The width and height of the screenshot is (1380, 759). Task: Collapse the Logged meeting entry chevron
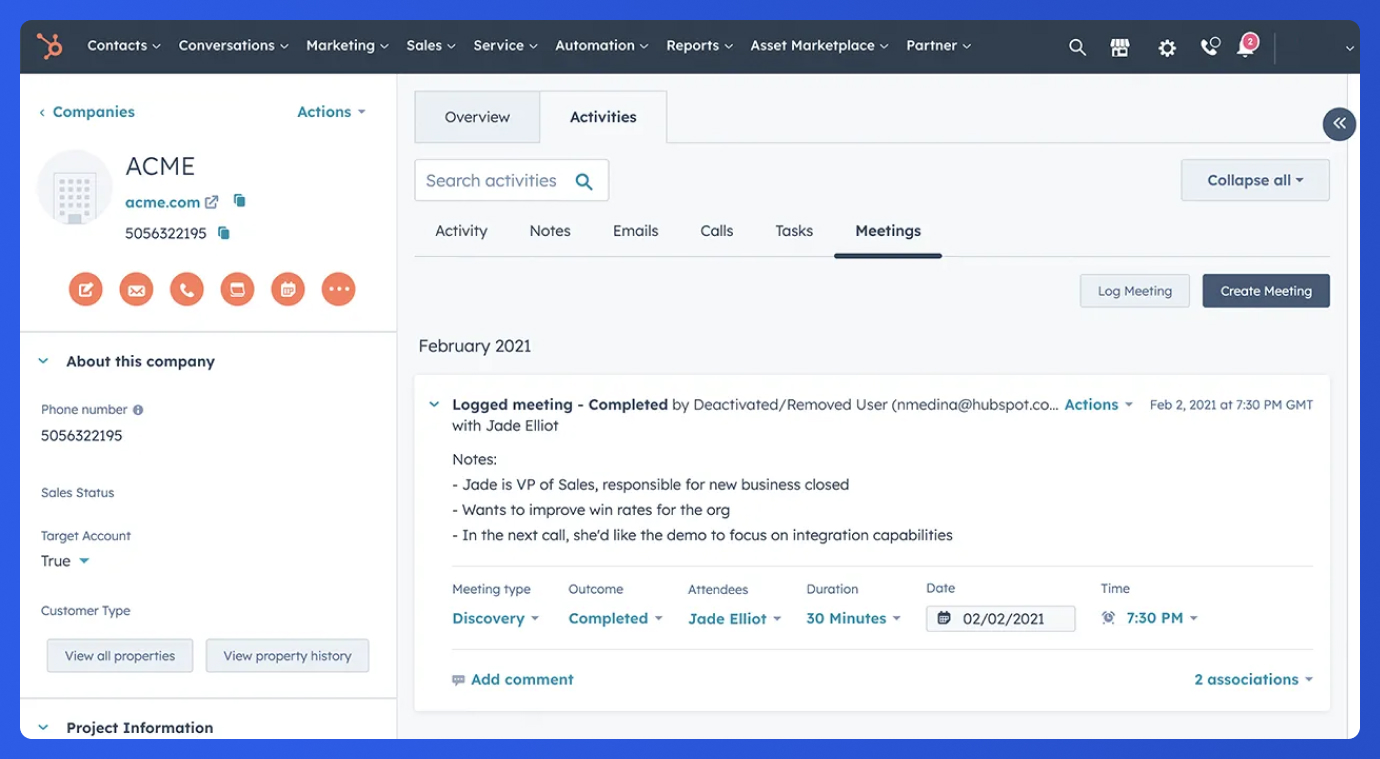coord(434,405)
